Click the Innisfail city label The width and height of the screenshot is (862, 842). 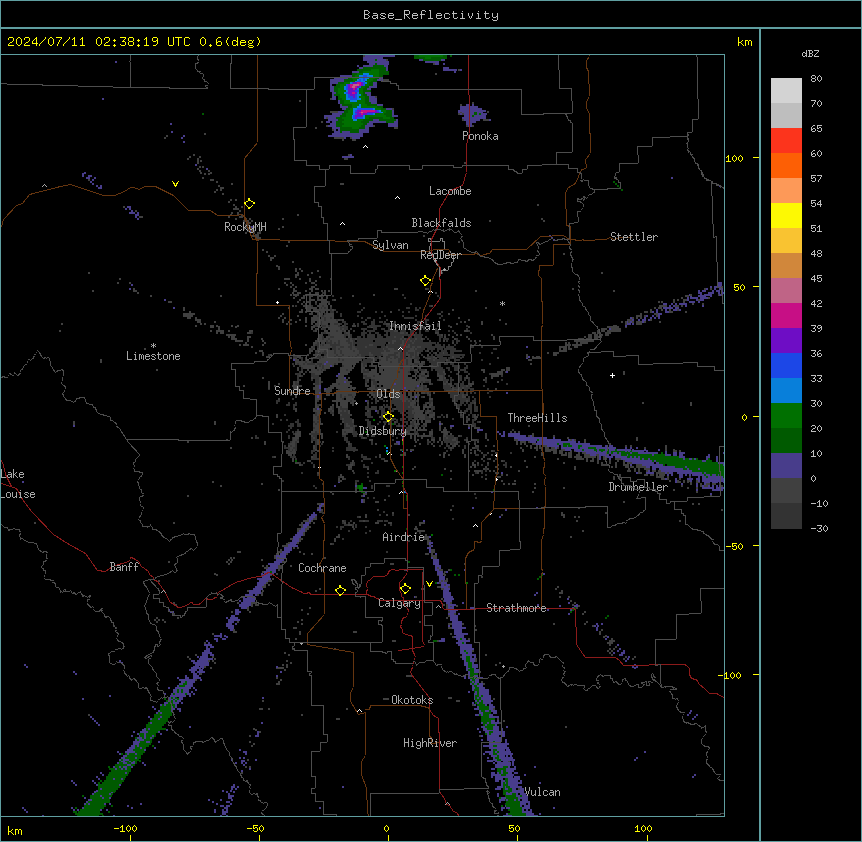pos(415,326)
